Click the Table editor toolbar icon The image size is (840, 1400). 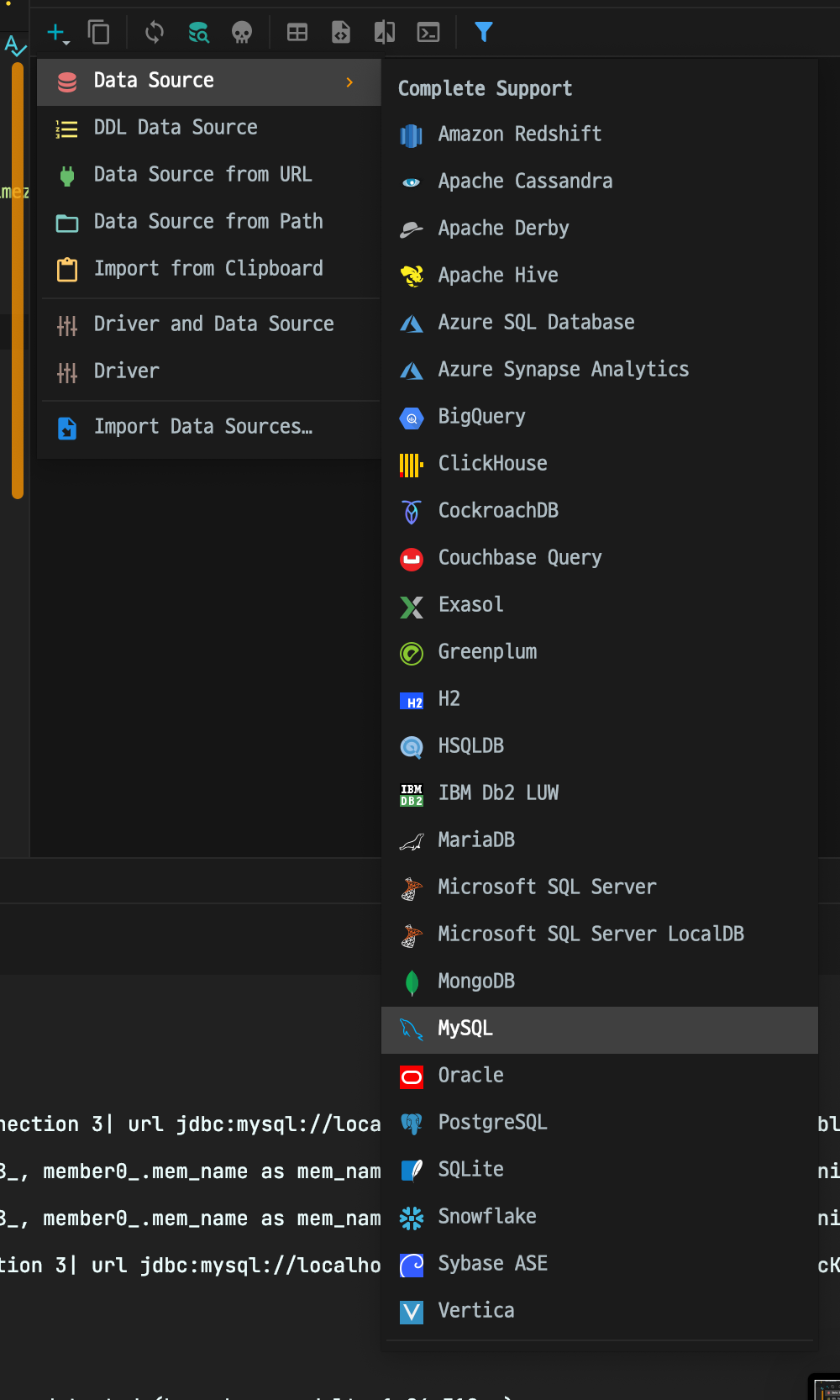[x=297, y=33]
